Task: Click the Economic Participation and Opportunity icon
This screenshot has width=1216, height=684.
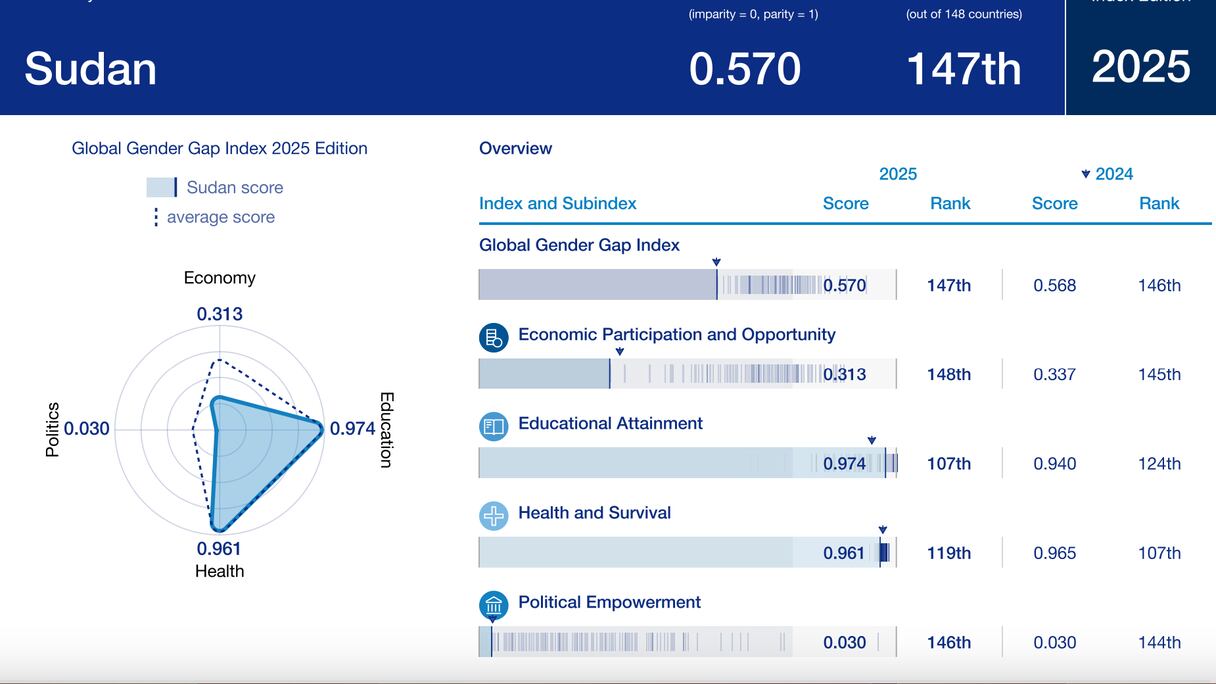Action: click(x=494, y=337)
